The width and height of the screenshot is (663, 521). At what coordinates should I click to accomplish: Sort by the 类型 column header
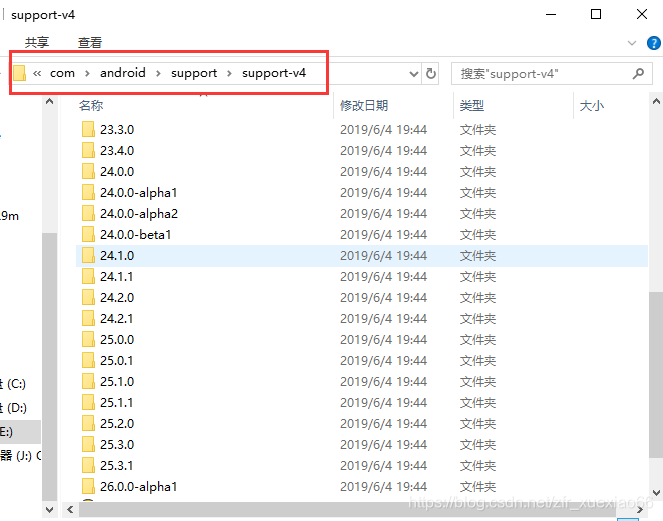click(x=472, y=105)
